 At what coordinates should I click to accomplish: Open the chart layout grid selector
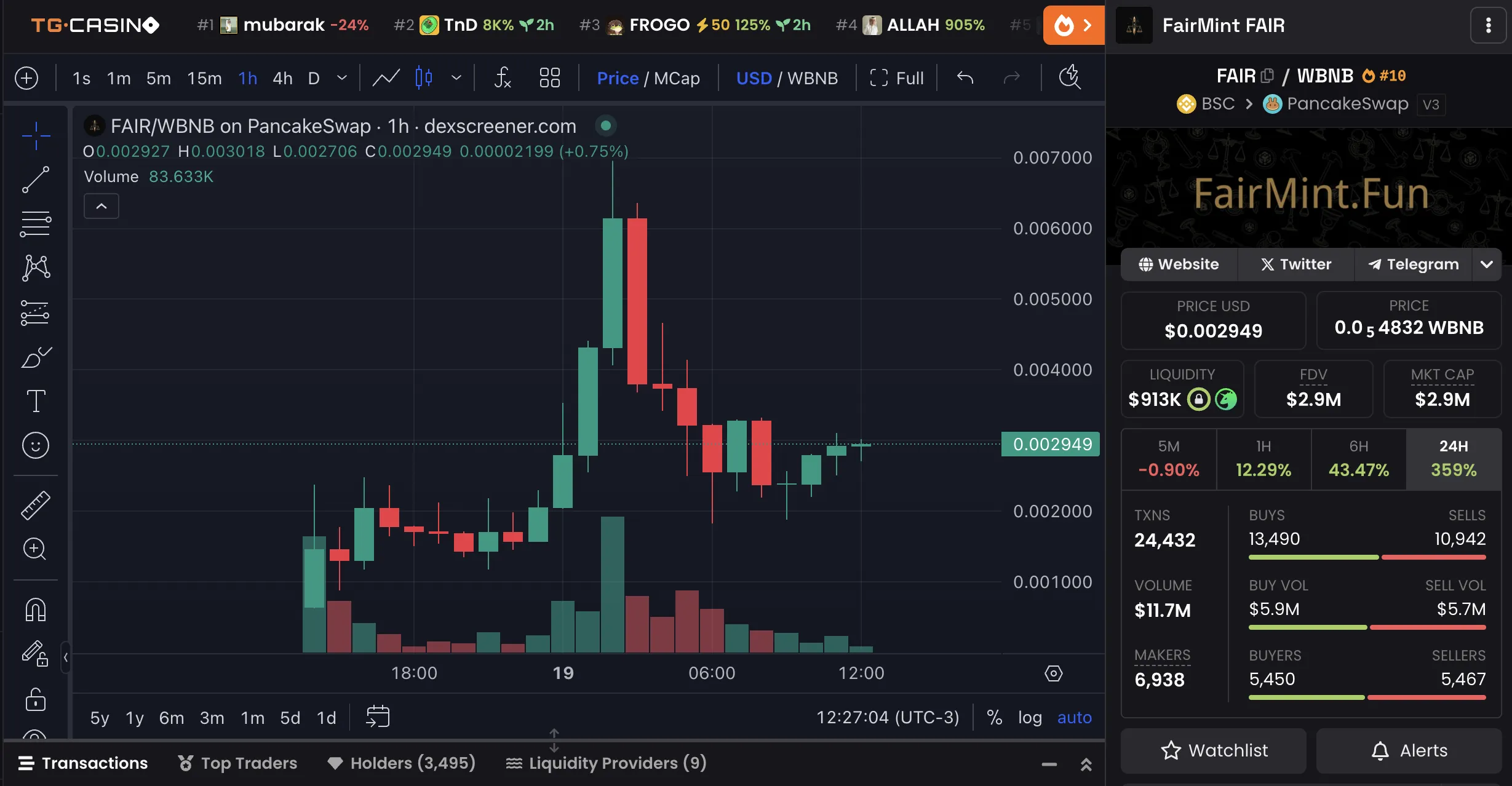tap(549, 78)
